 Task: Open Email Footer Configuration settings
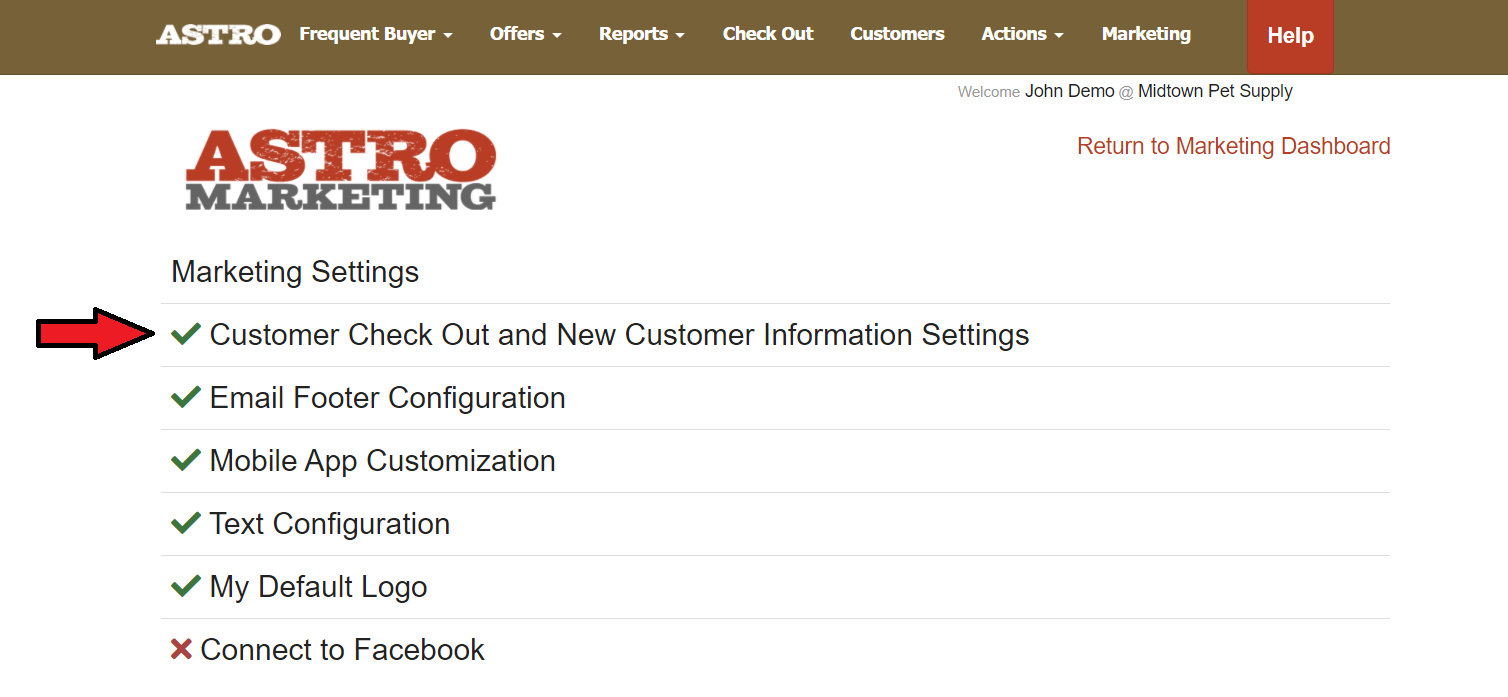click(x=387, y=398)
